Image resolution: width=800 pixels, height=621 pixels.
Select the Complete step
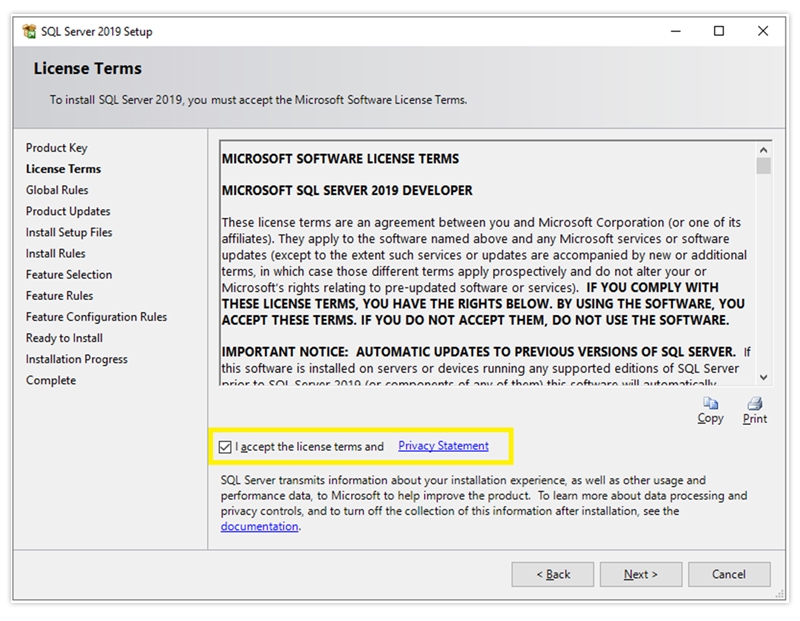tap(52, 380)
